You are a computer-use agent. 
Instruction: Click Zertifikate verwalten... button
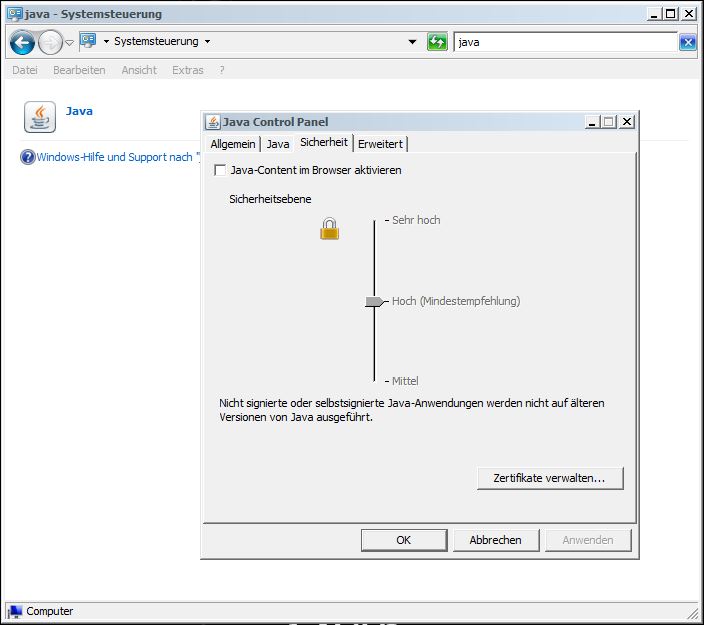(550, 478)
